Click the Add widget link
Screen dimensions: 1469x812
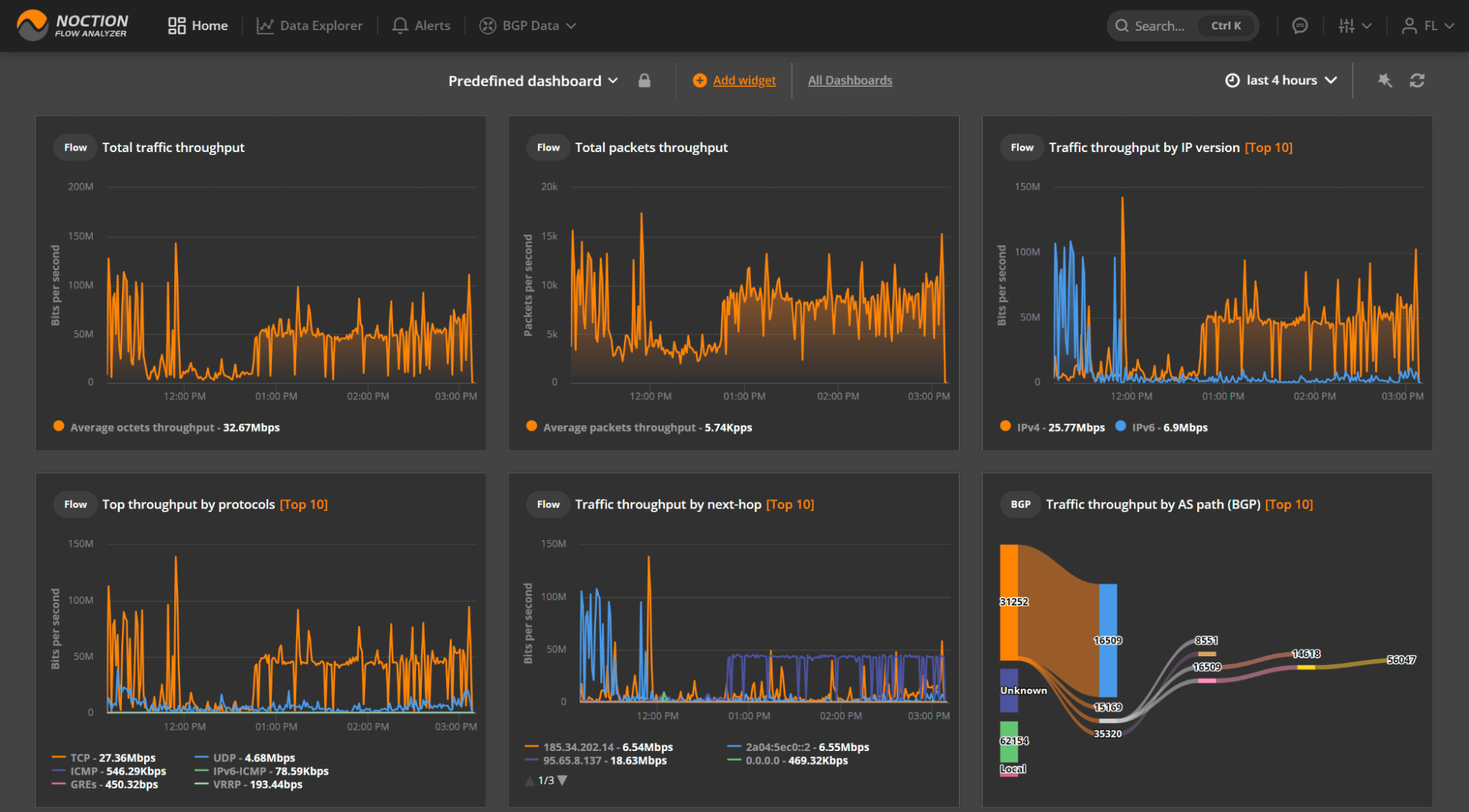pyautogui.click(x=744, y=80)
